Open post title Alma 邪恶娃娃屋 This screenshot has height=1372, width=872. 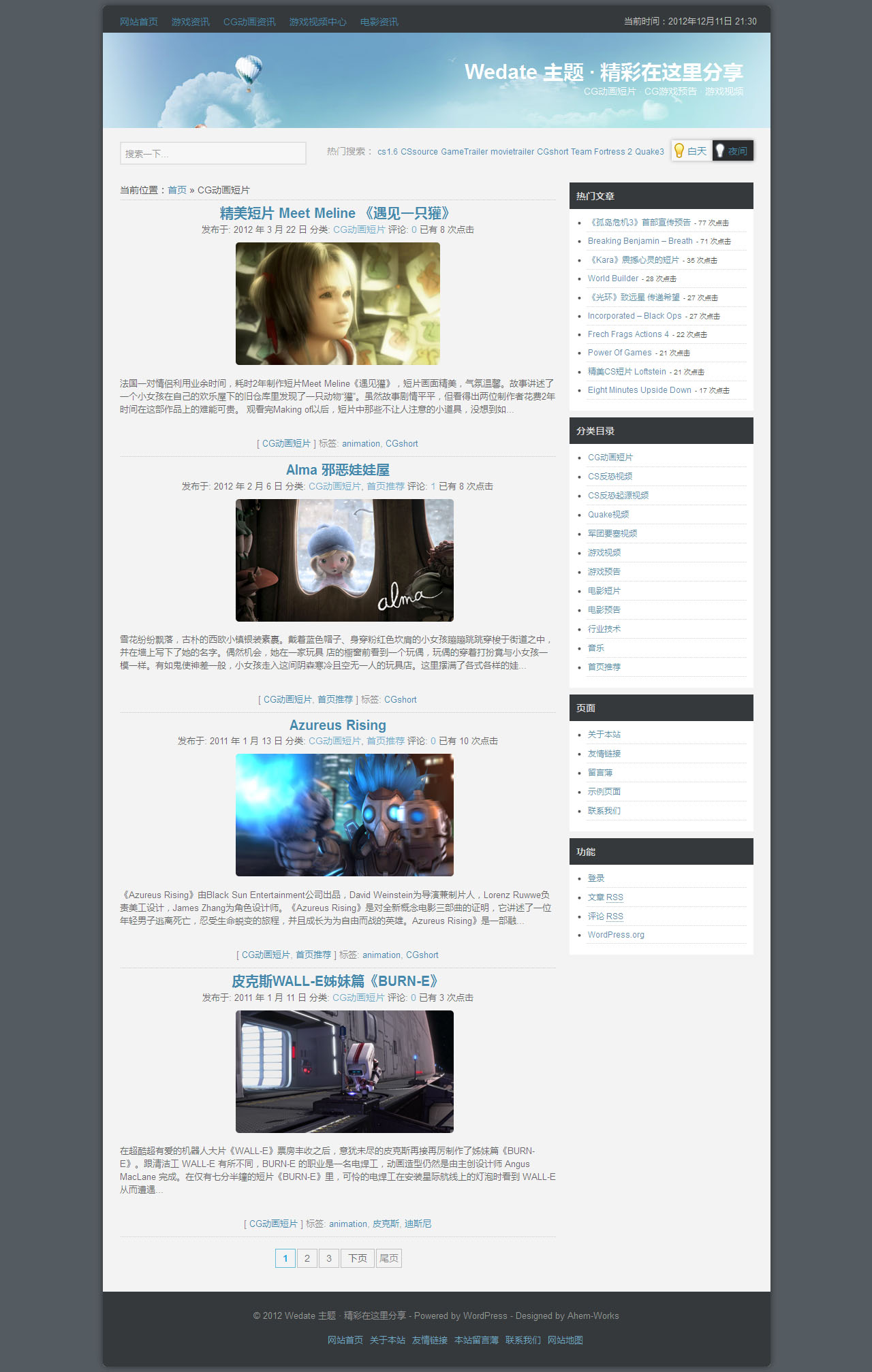tap(338, 470)
